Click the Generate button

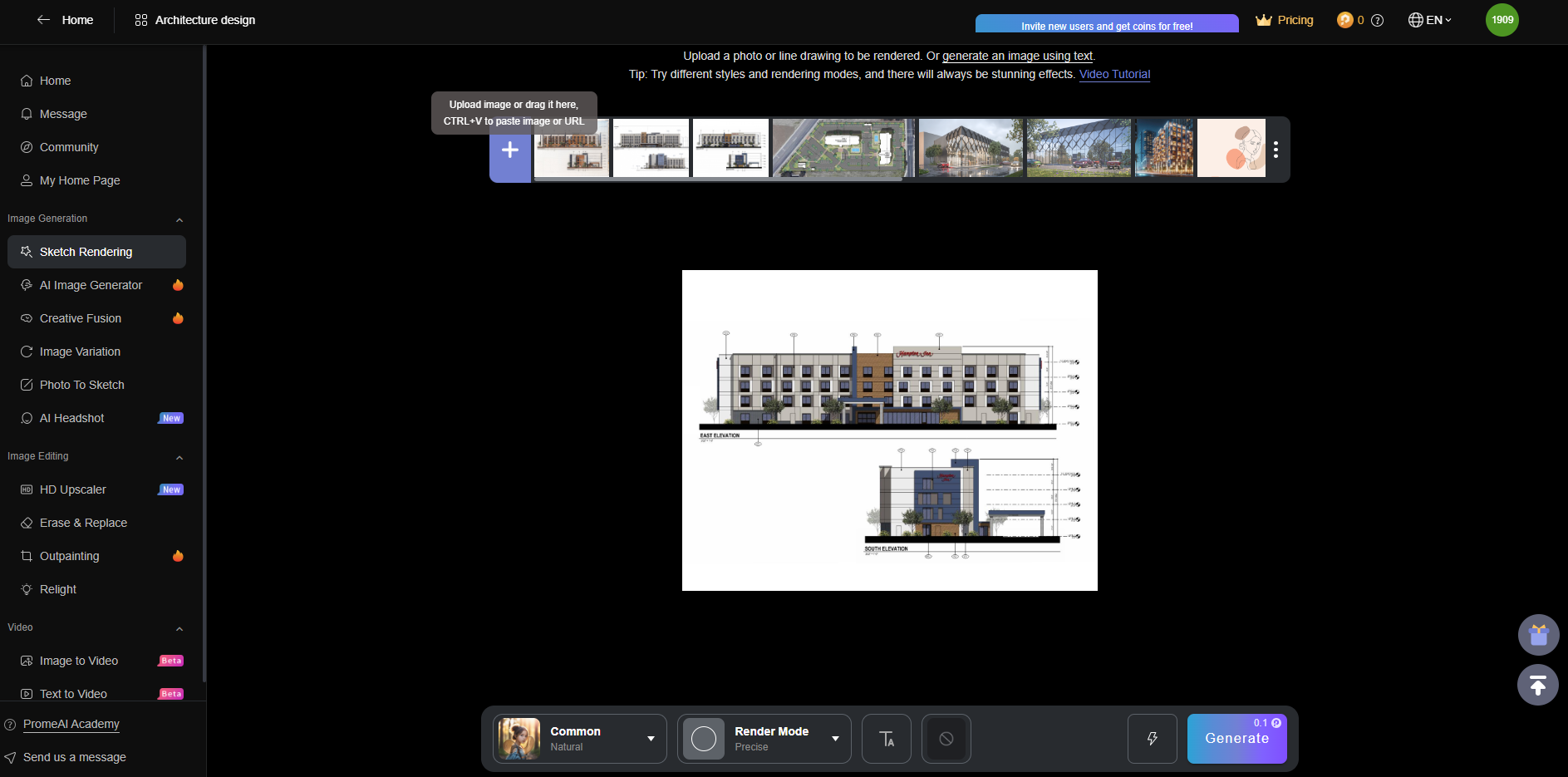point(1237,738)
